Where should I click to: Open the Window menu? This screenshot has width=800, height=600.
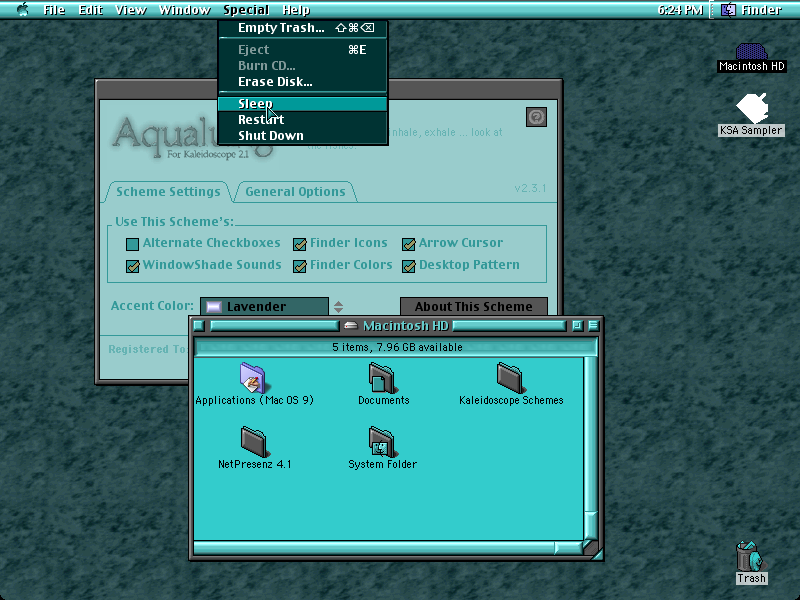click(185, 10)
